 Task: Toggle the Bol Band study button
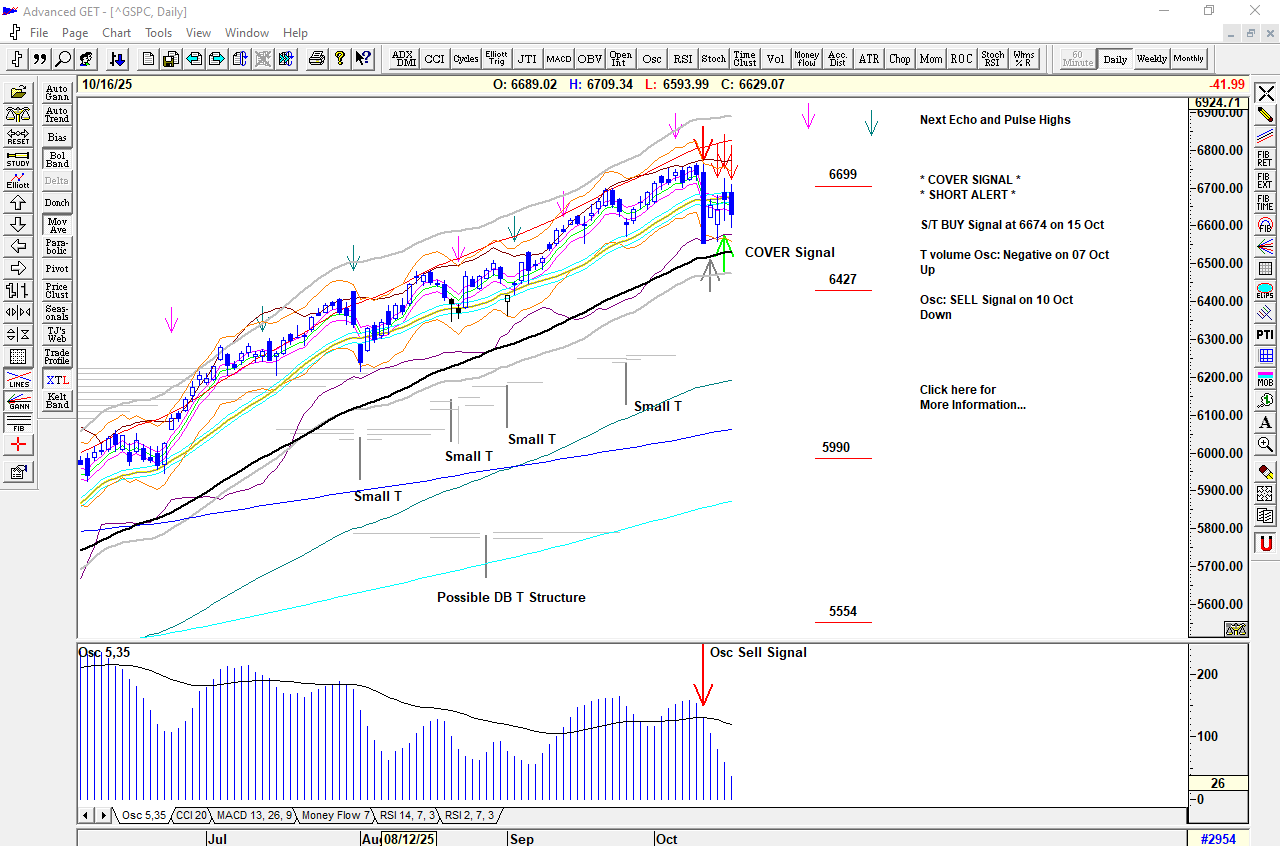click(x=57, y=159)
